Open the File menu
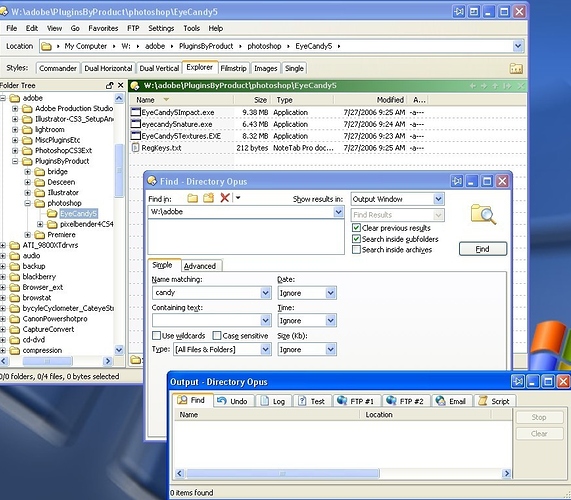 (12, 28)
